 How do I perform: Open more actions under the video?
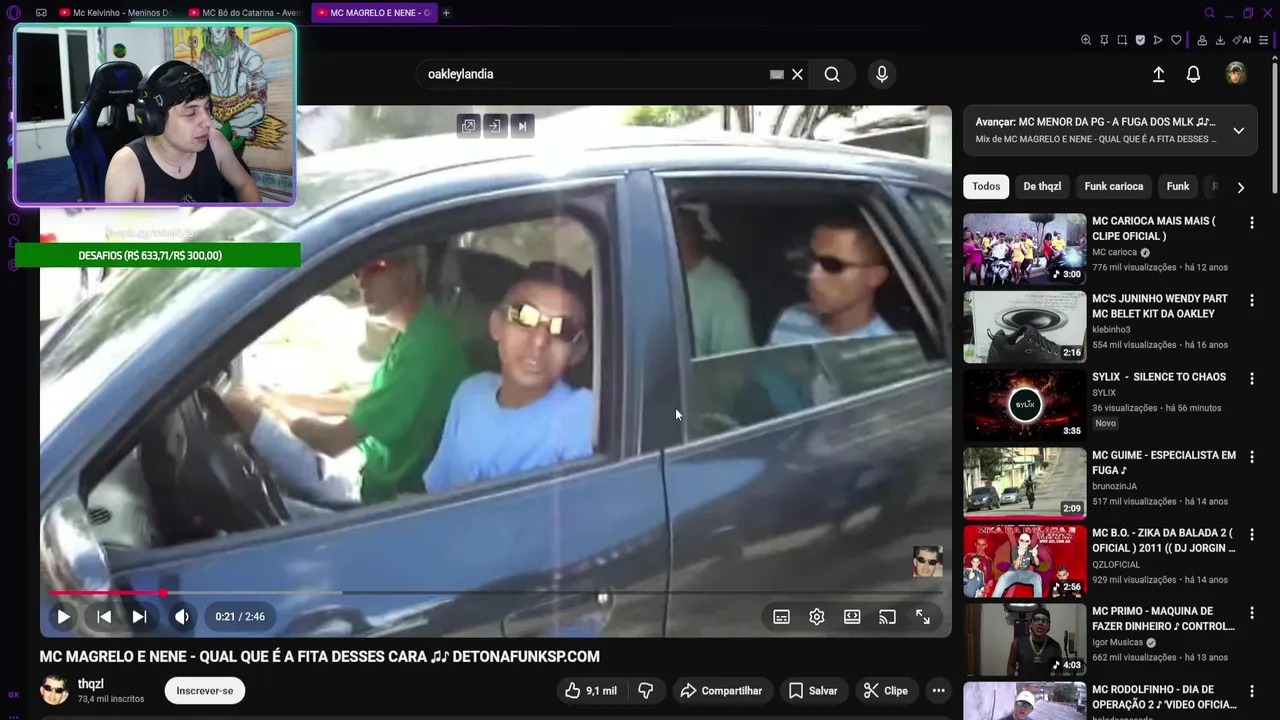(x=938, y=691)
